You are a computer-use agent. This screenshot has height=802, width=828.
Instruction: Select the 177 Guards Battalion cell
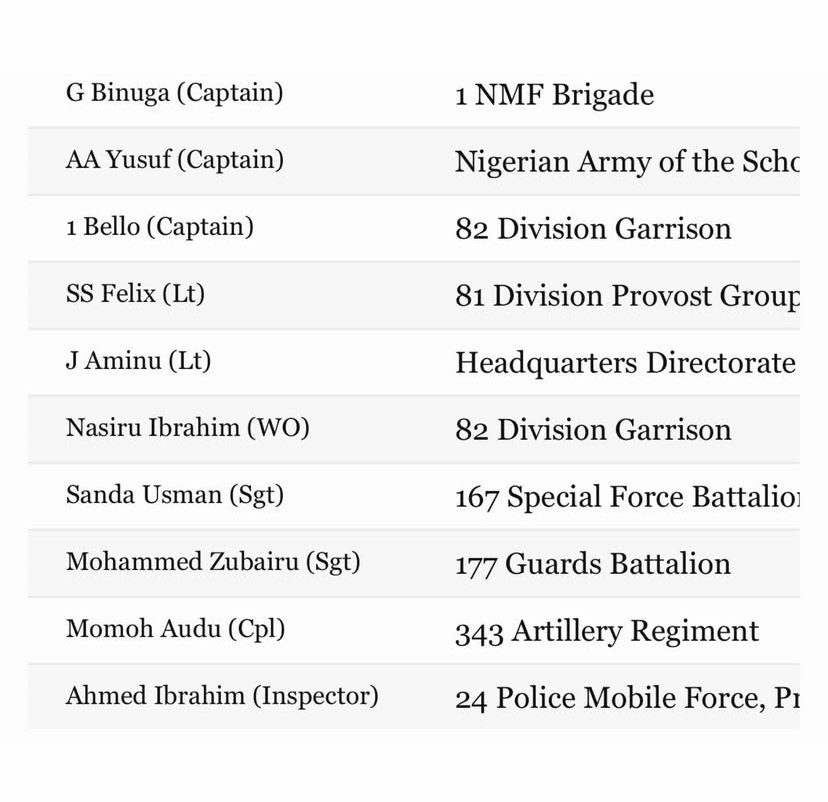593,564
